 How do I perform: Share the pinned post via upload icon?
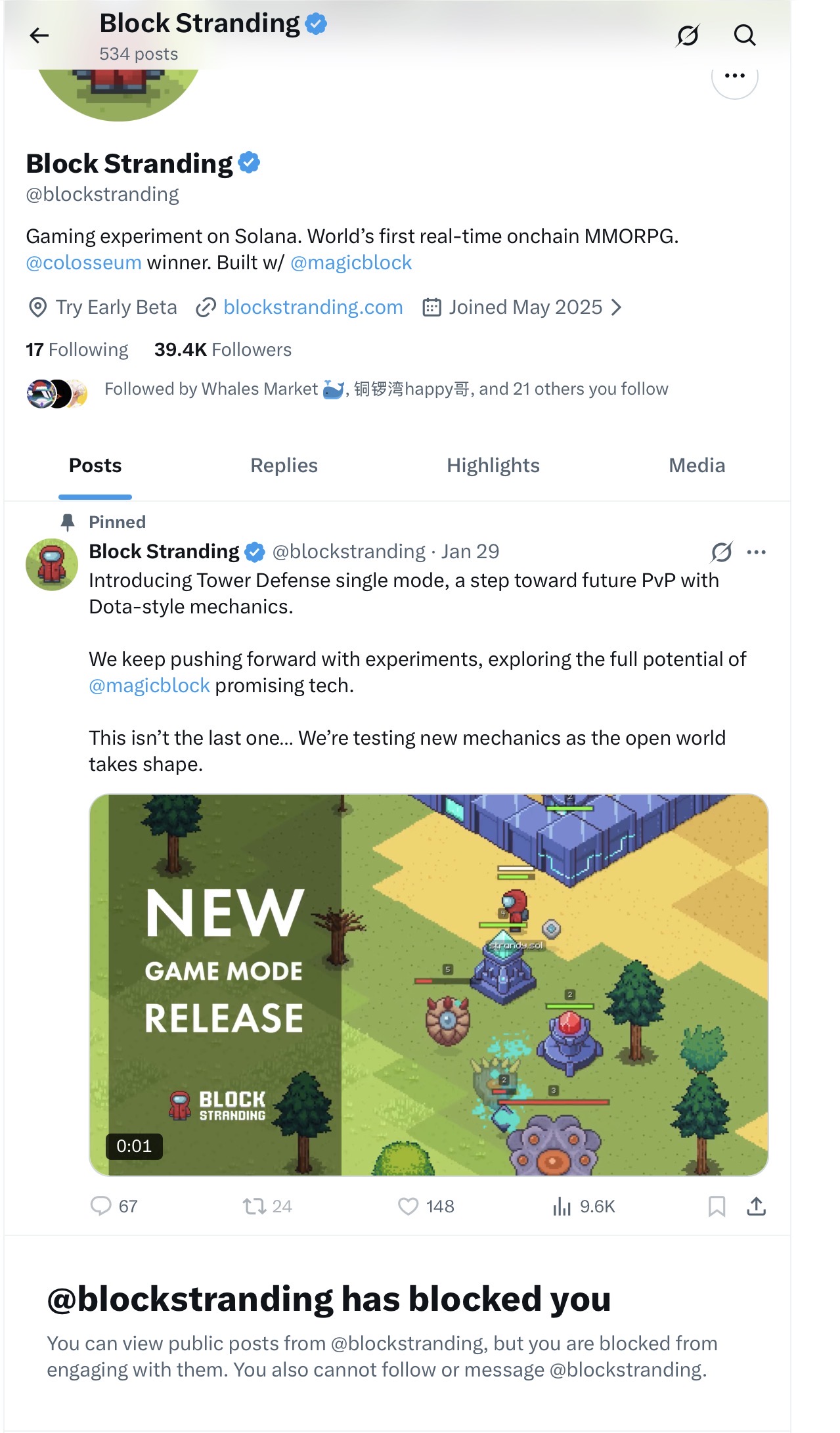point(757,1206)
